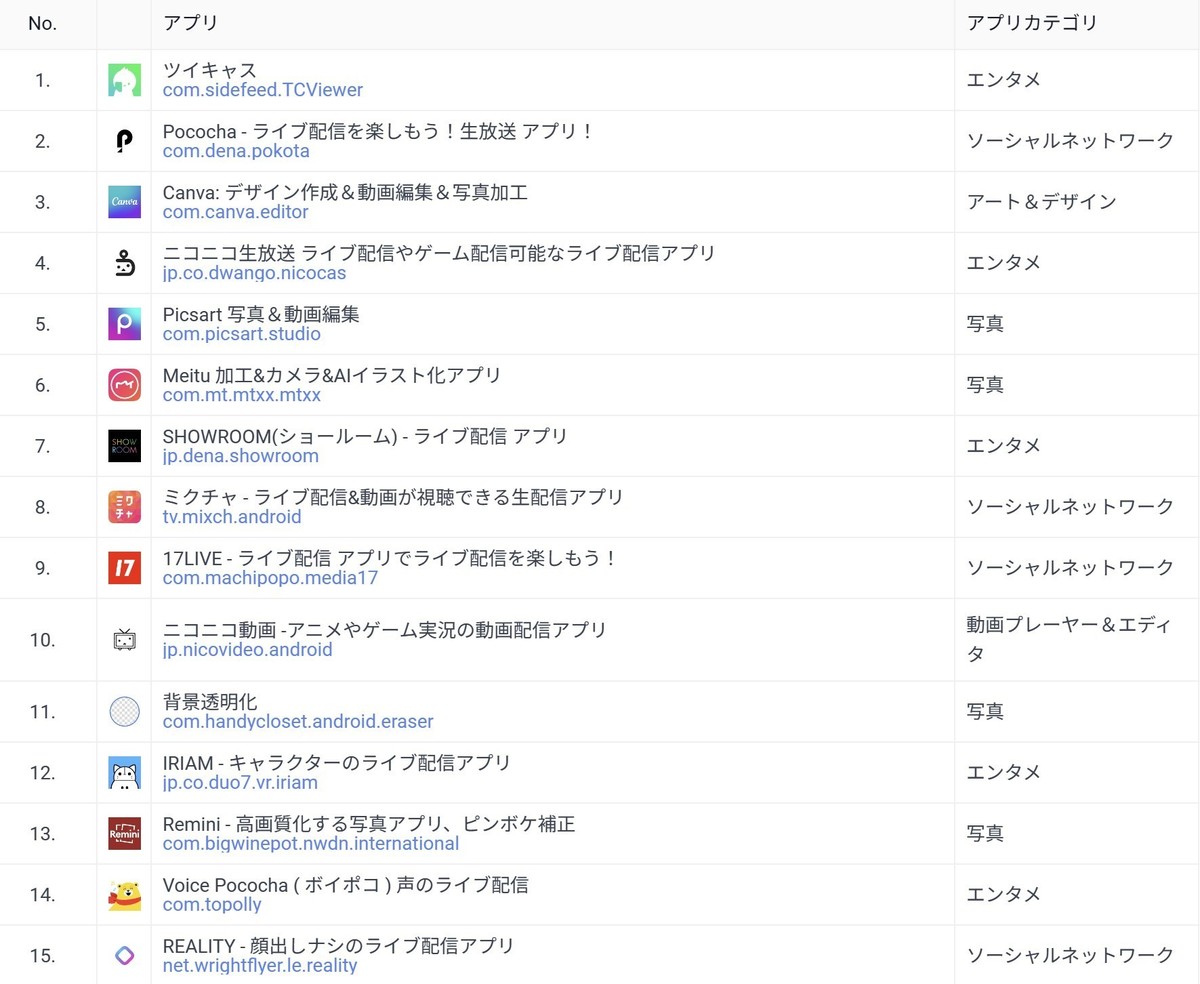The image size is (1200, 984).
Task: Click the Meitu app icon
Action: (124, 385)
